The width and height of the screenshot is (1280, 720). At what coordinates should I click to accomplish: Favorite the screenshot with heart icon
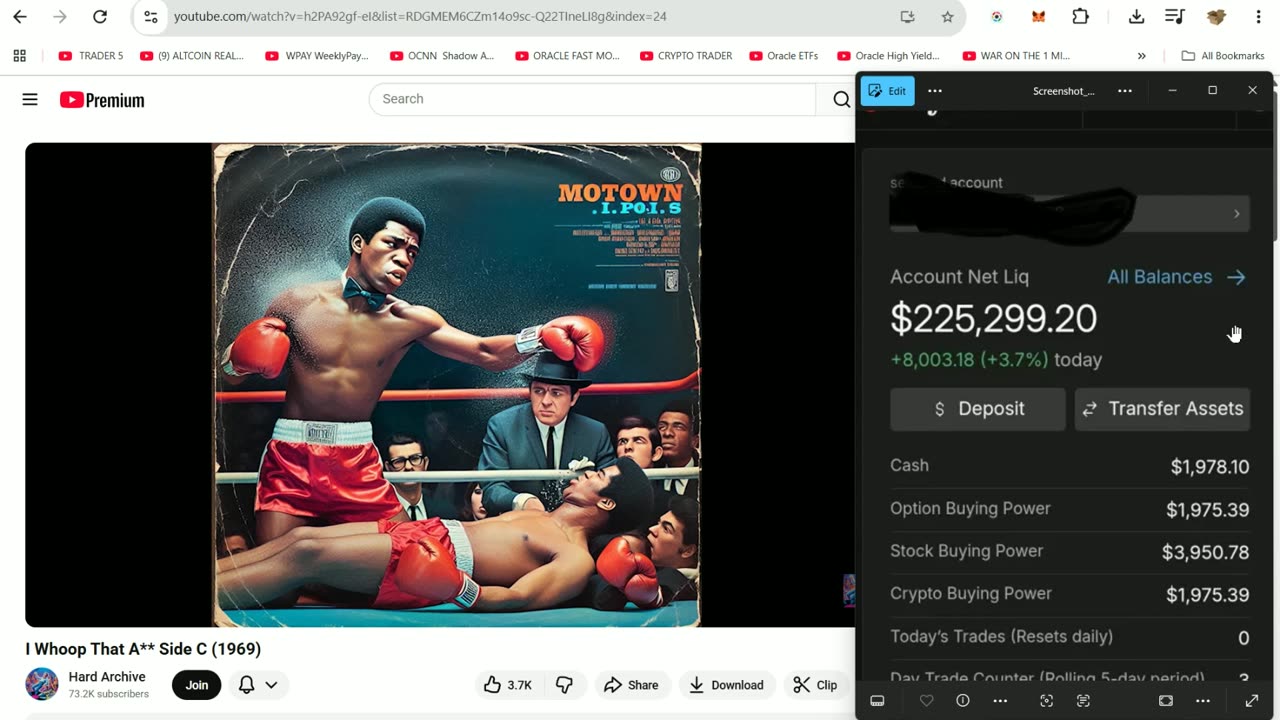pyautogui.click(x=927, y=701)
